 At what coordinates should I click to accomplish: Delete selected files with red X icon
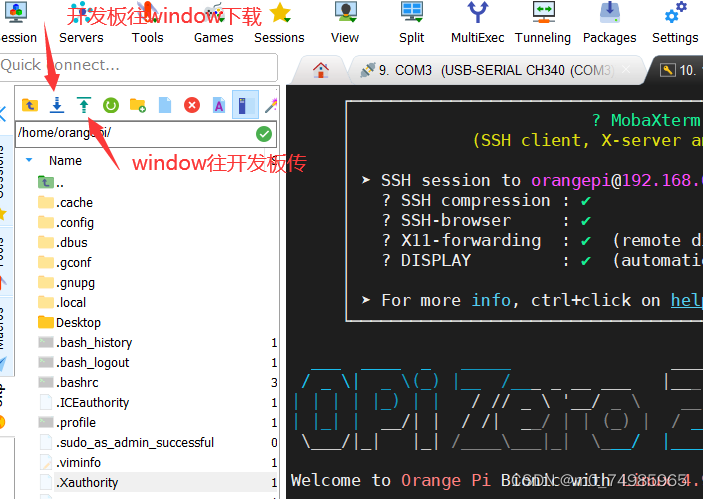[192, 105]
